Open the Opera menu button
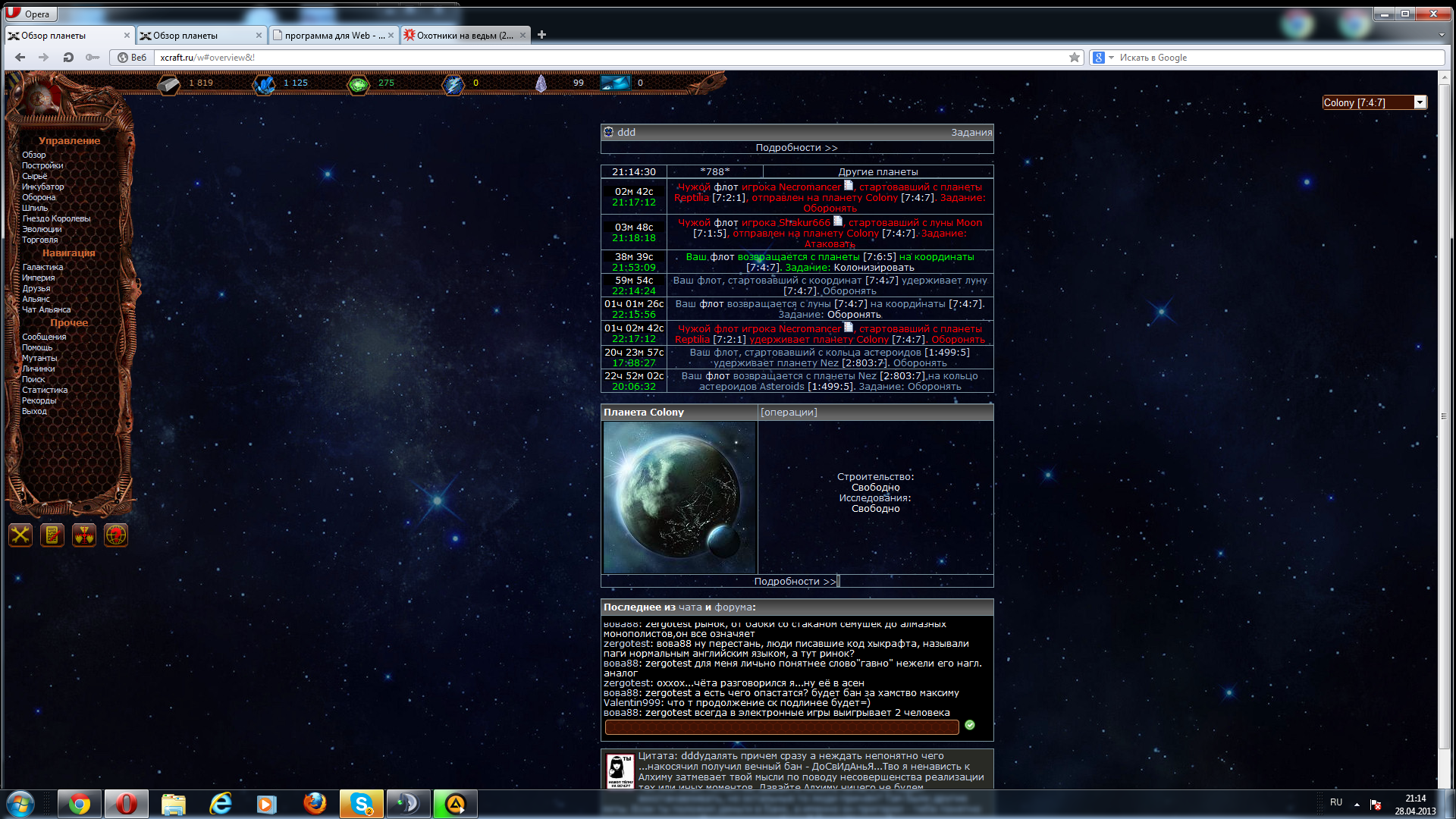This screenshot has height=819, width=1456. (x=30, y=14)
